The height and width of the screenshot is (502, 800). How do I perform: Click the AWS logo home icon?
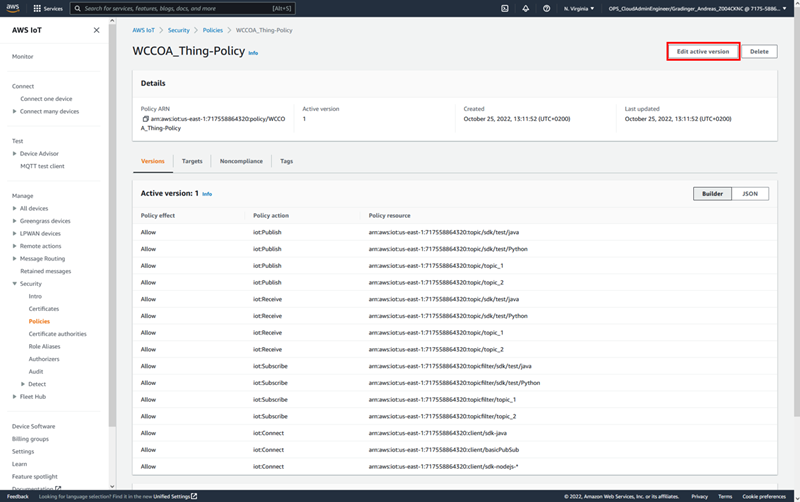tap(14, 8)
